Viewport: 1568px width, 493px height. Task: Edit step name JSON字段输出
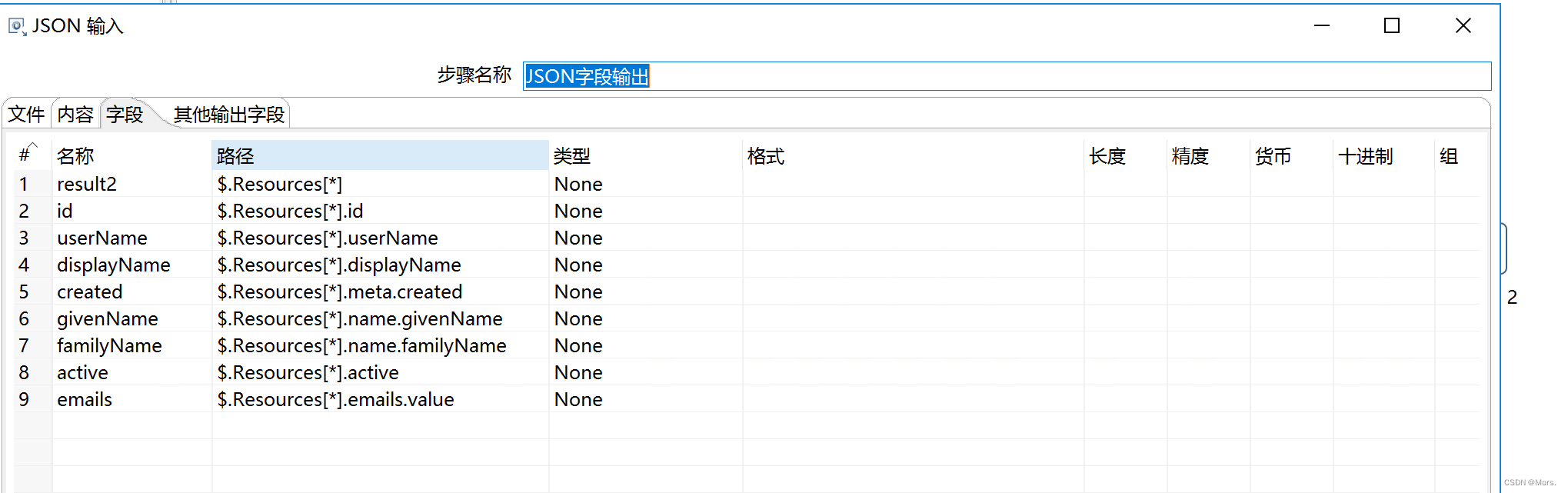(587, 75)
